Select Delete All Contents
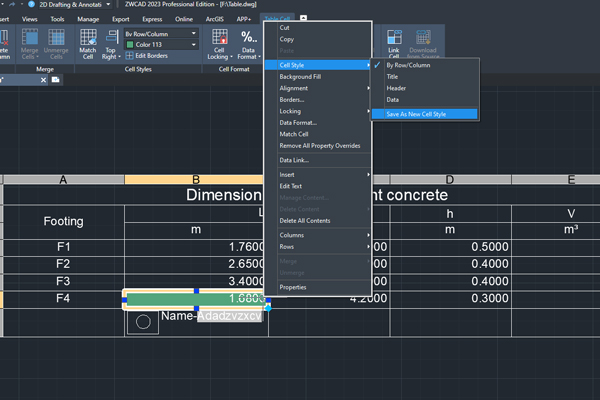Viewport: 600px width, 400px height. [318, 220]
